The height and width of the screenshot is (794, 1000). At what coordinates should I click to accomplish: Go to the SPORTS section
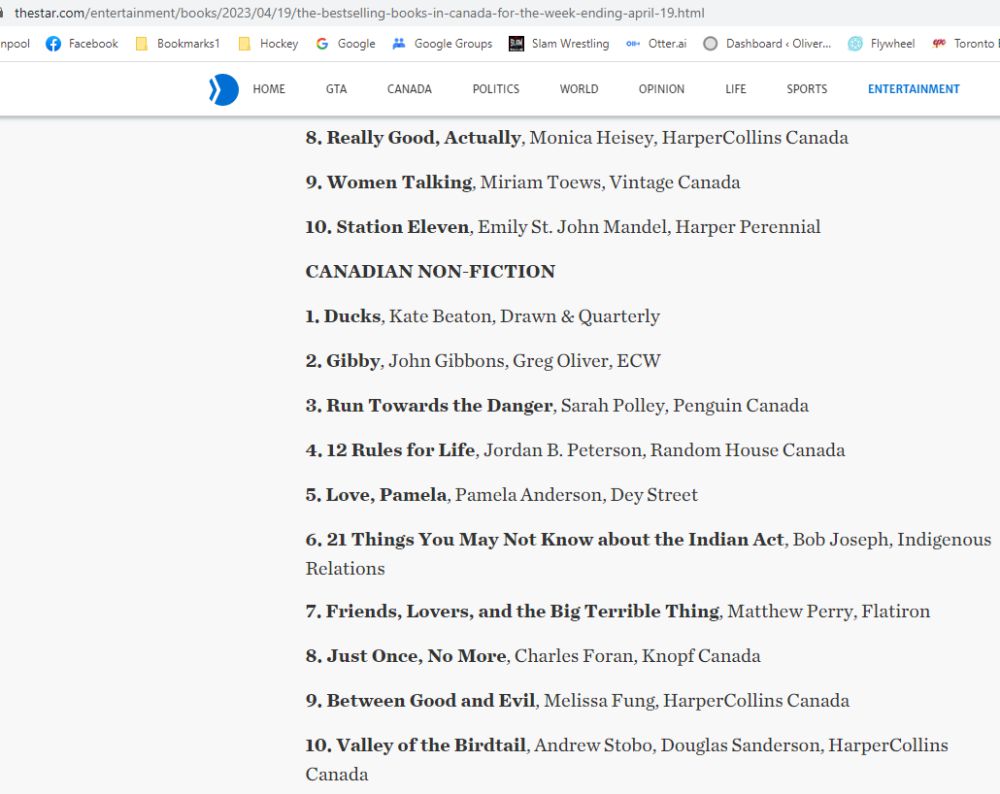(807, 89)
